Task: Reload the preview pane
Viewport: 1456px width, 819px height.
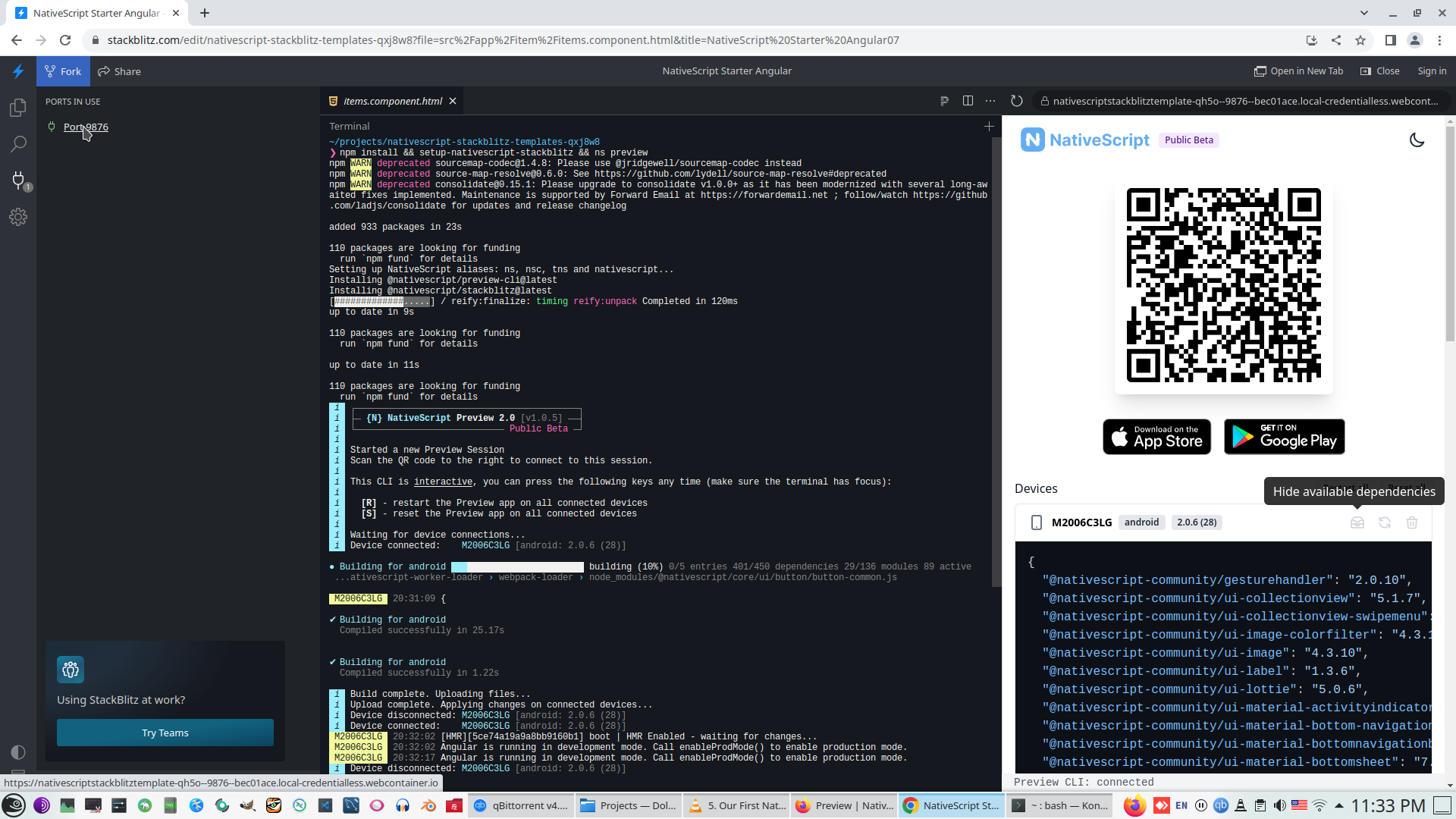Action: [1017, 101]
